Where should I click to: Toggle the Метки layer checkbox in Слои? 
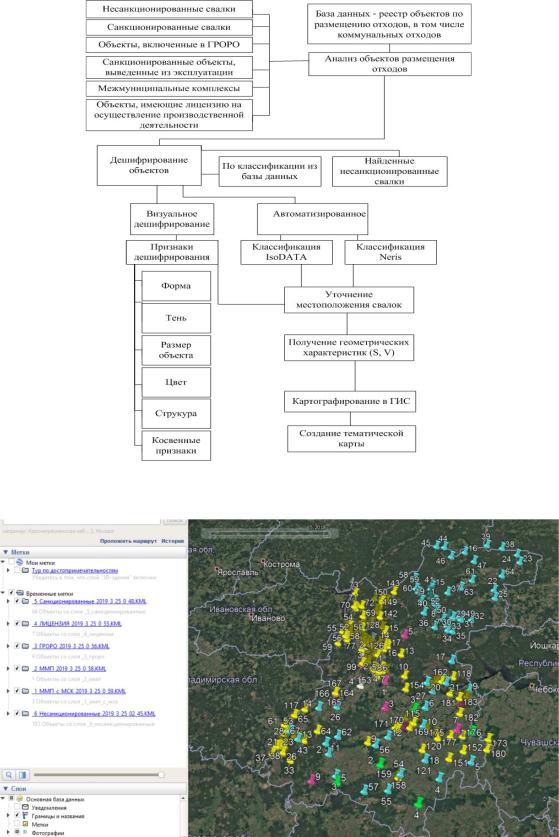[17, 824]
